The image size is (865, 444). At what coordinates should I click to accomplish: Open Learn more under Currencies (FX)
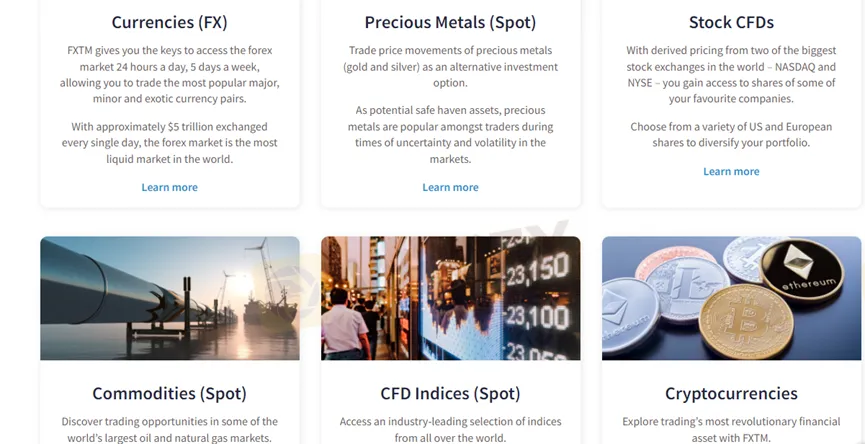(169, 188)
